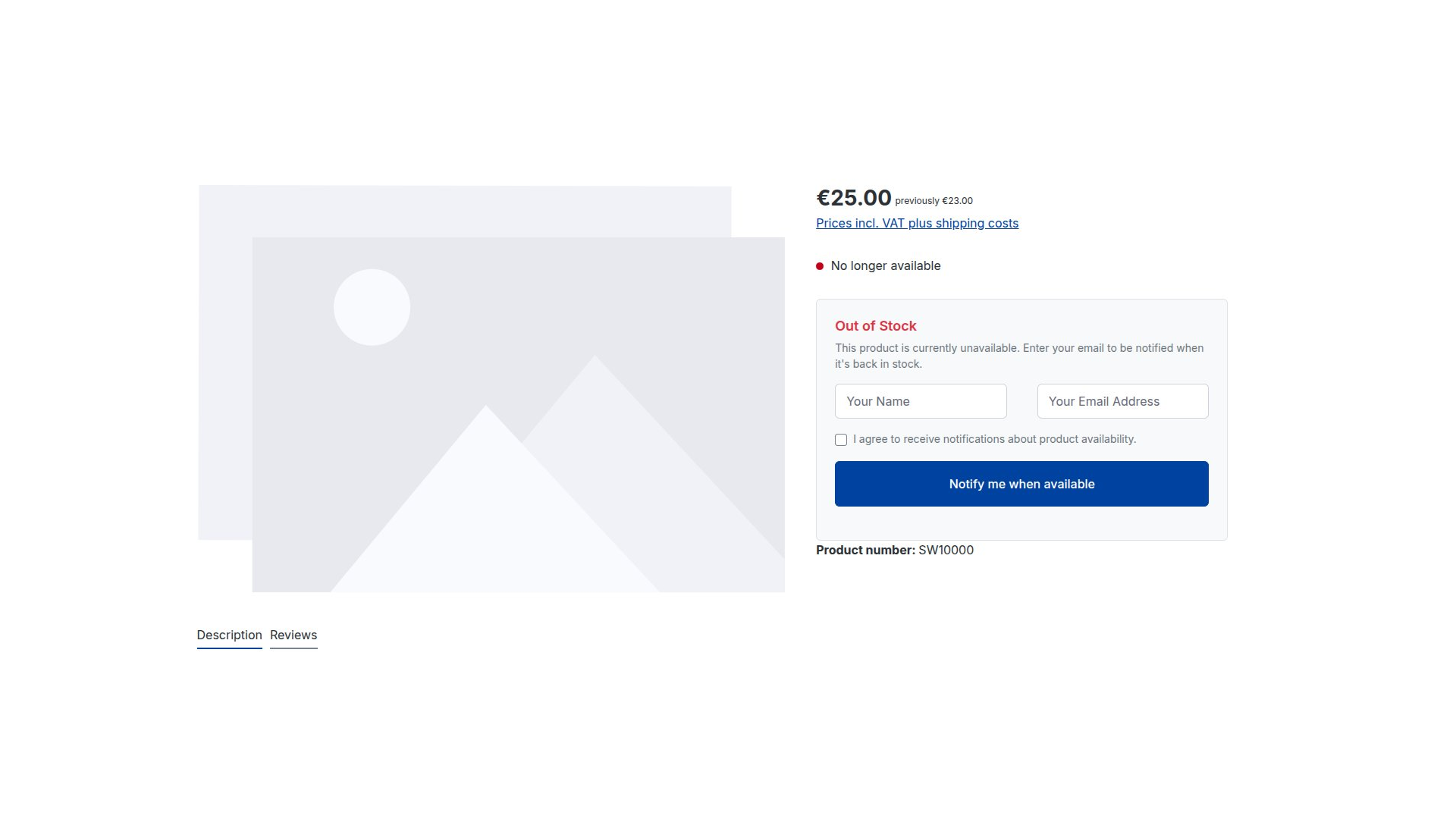The height and width of the screenshot is (819, 1456).
Task: Switch to the Reviews tab
Action: click(293, 635)
